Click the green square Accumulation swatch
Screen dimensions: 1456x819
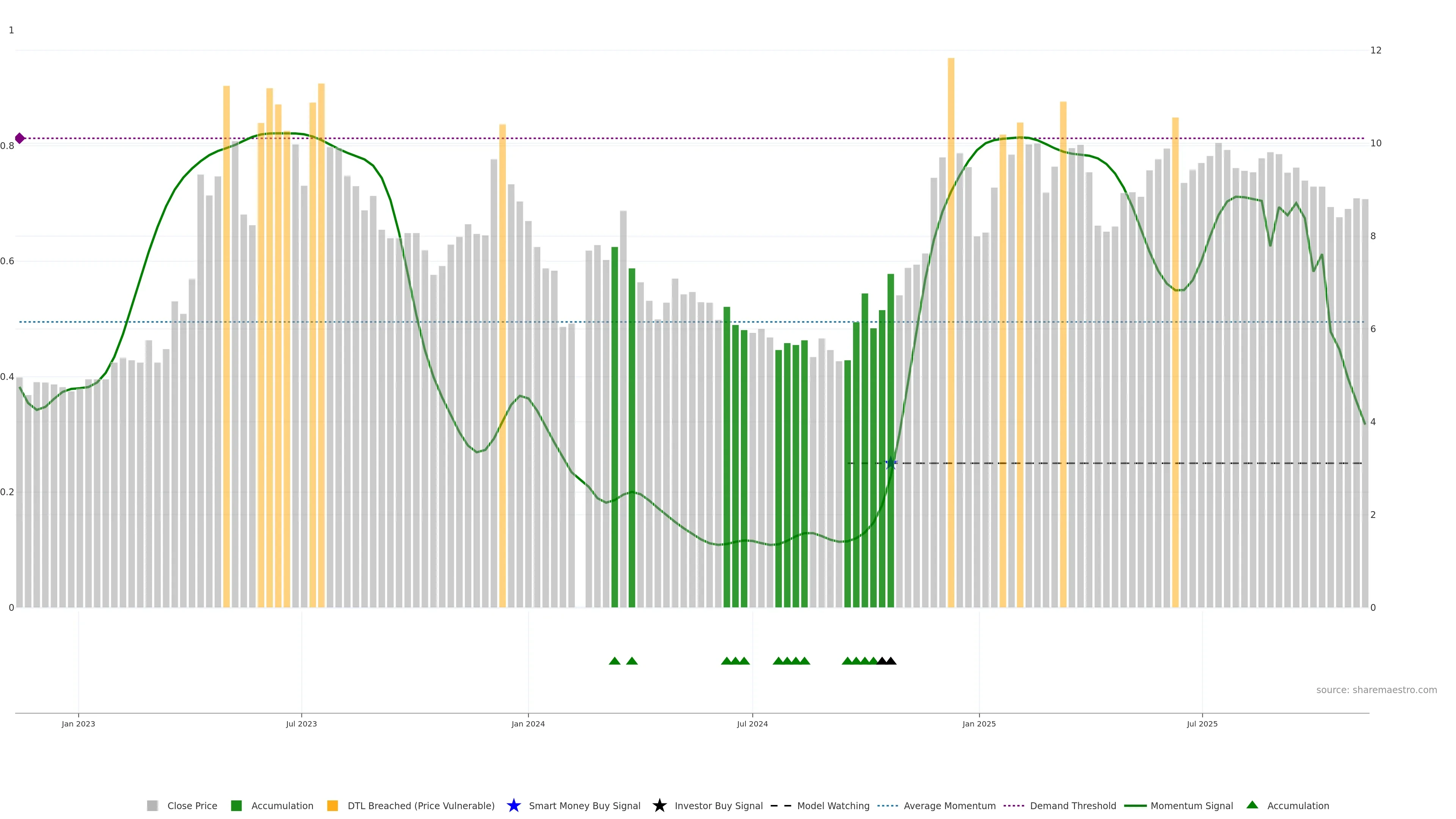click(236, 805)
